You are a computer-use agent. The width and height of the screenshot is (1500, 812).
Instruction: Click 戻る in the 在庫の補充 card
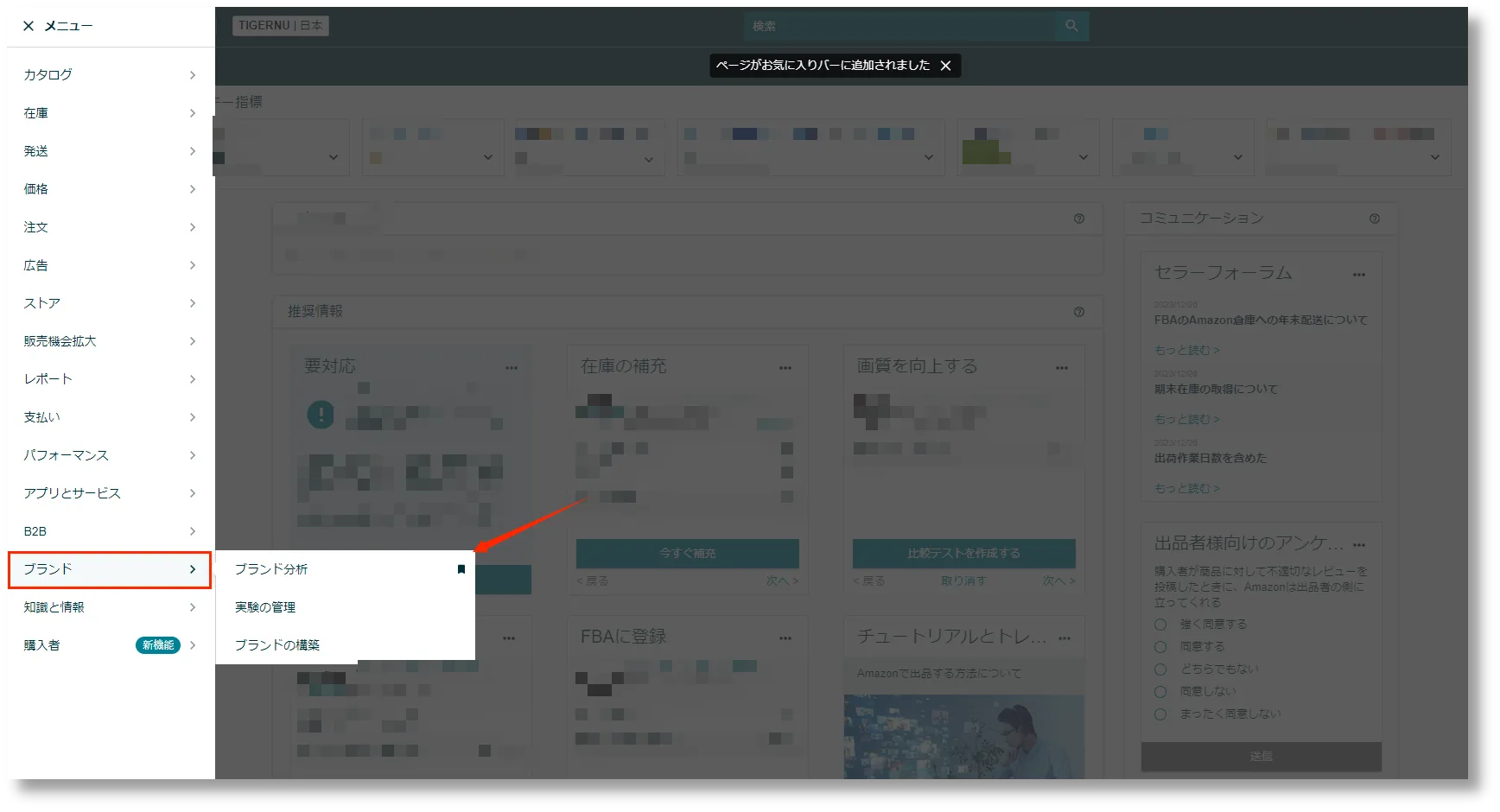pyautogui.click(x=593, y=581)
